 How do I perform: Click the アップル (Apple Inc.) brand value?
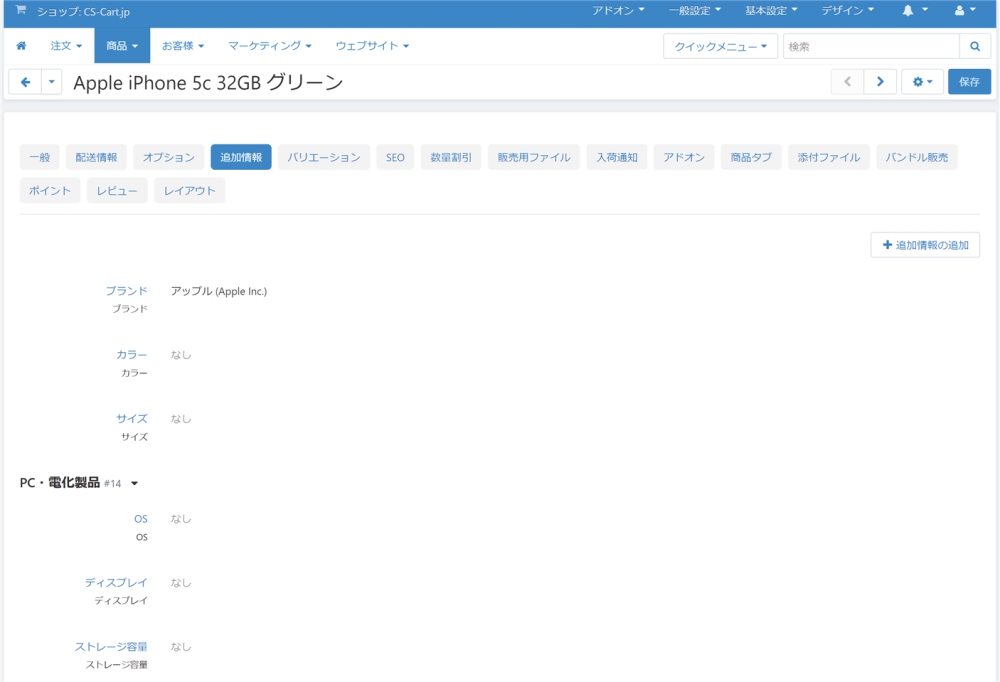[219, 291]
